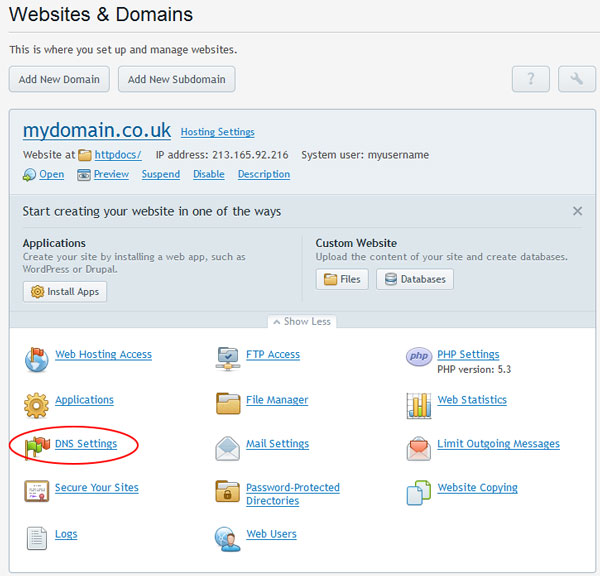Viewport: 600px width, 576px height.
Task: Click the help question mark button
Action: tap(531, 79)
